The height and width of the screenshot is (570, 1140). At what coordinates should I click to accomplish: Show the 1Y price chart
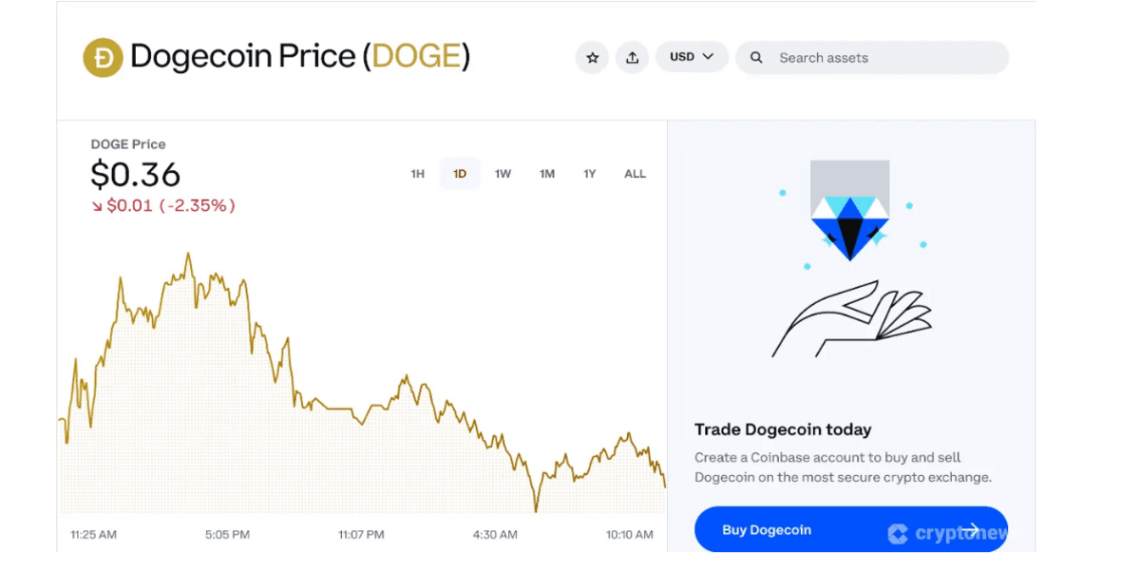tap(590, 174)
